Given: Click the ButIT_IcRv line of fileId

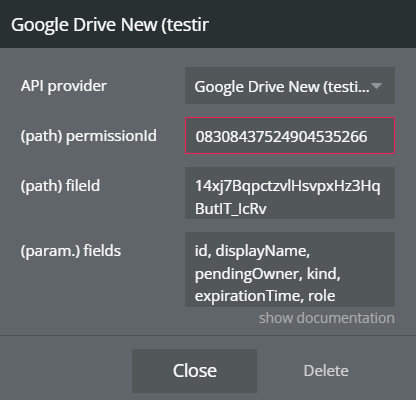Looking at the screenshot, I should 231,209.
